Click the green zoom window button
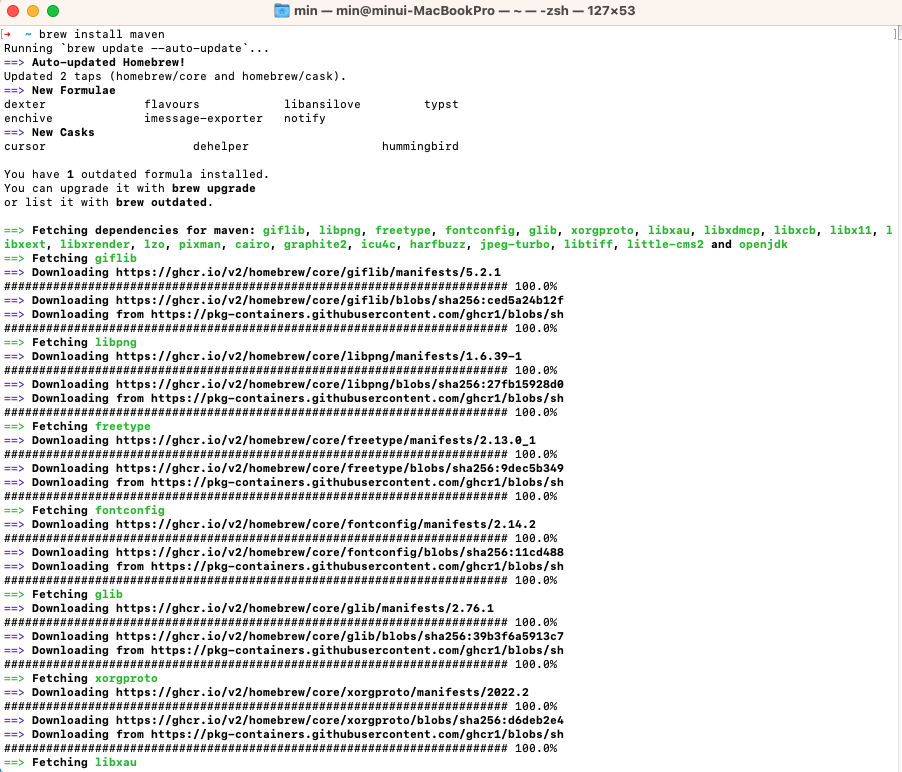This screenshot has width=902, height=772. point(53,10)
